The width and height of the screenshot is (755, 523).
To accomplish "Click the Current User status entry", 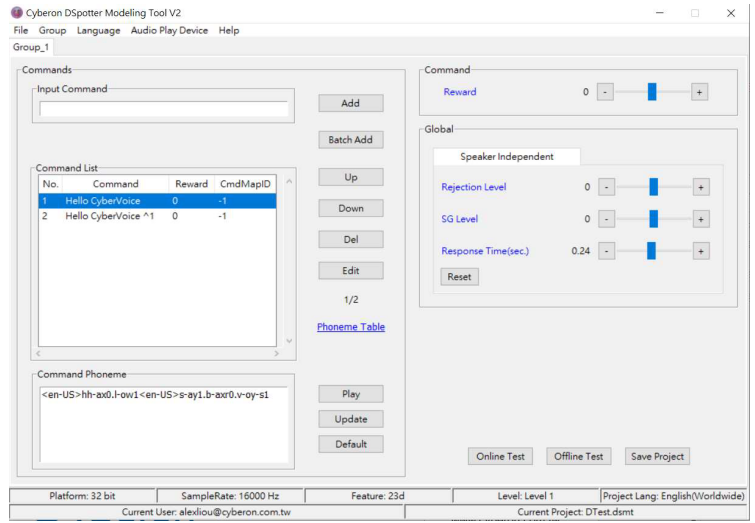I will coord(206,511).
